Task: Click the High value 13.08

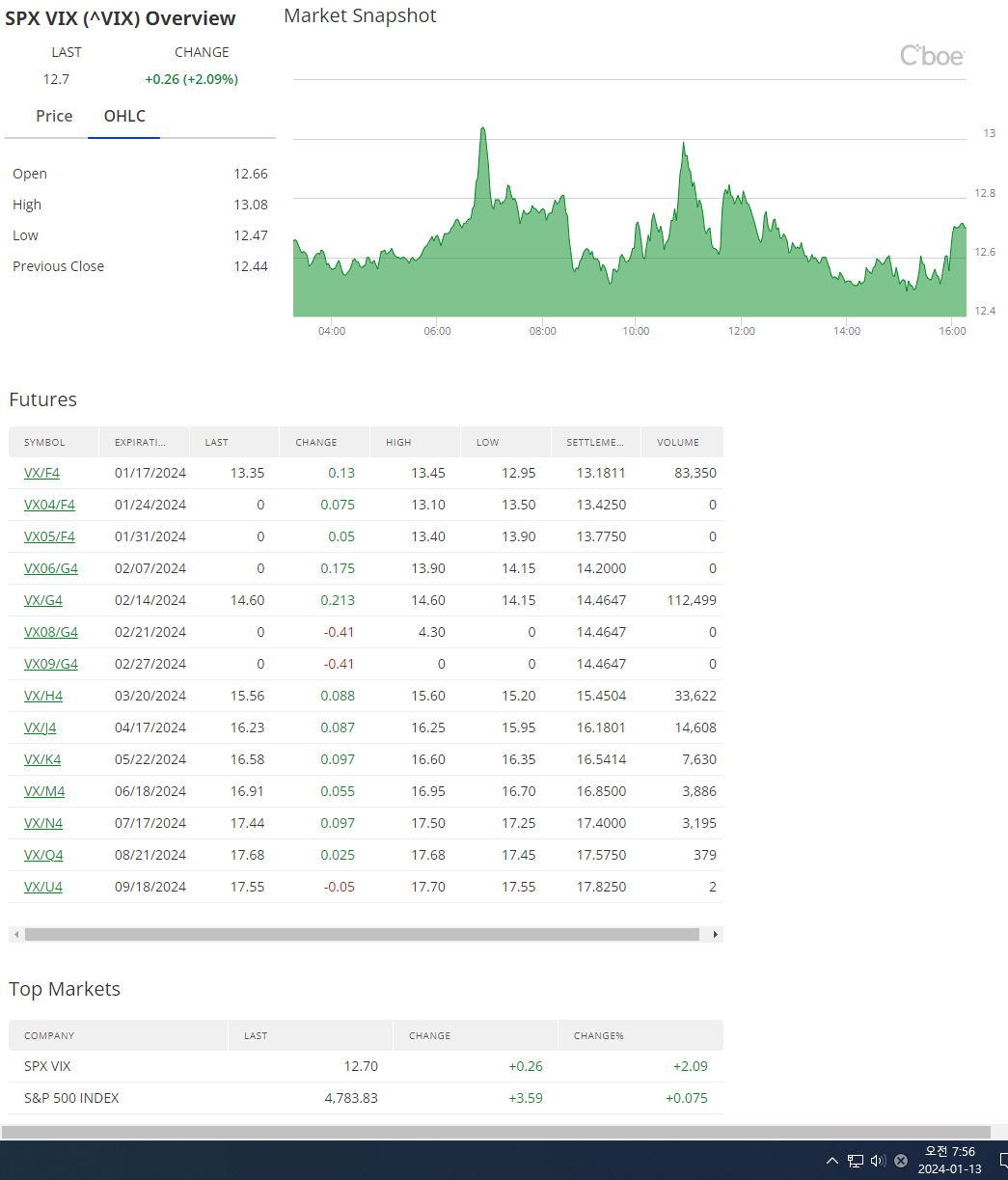Action: tap(251, 205)
